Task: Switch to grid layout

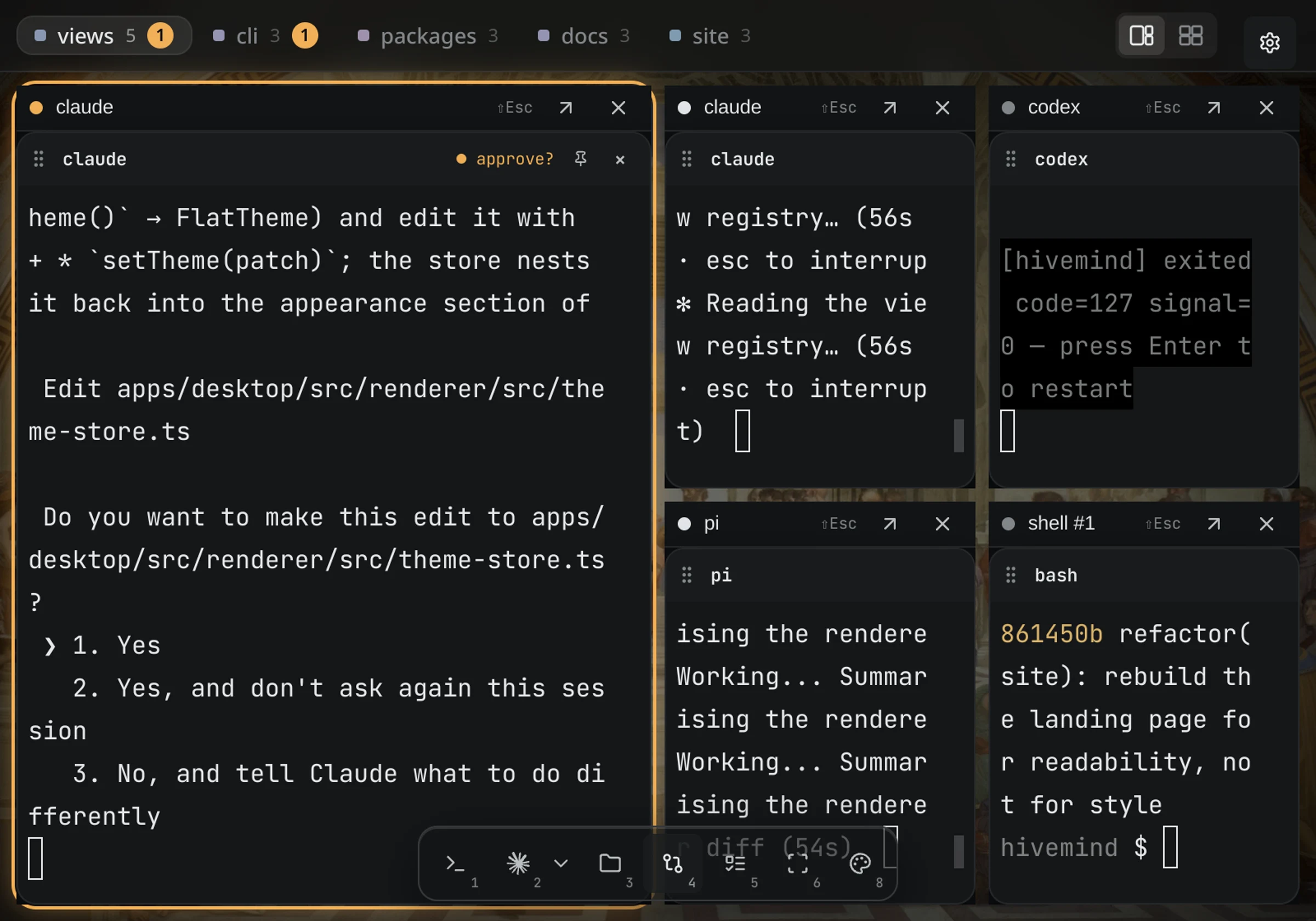Action: [x=1190, y=36]
